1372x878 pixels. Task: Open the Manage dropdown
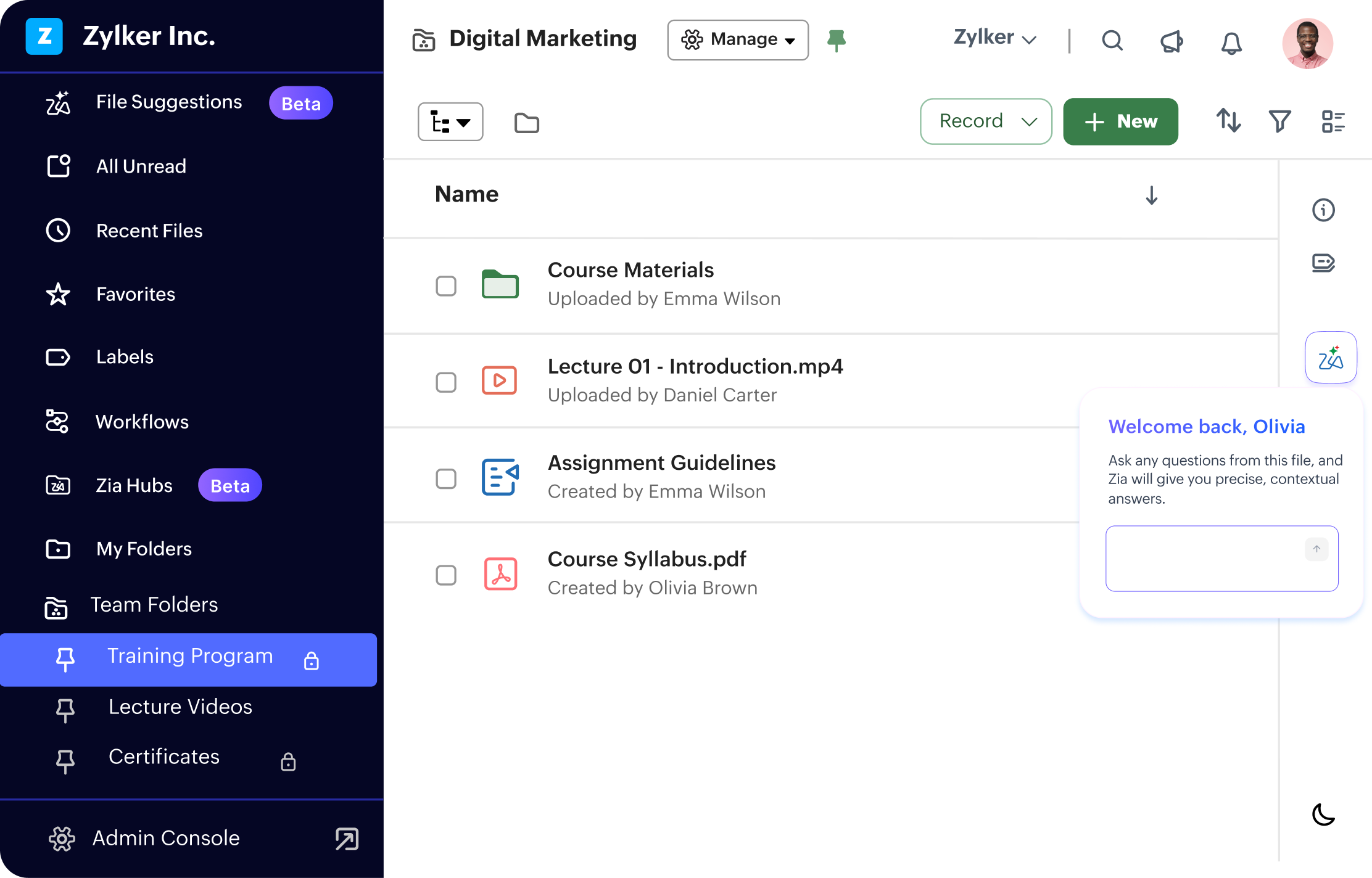tap(738, 40)
